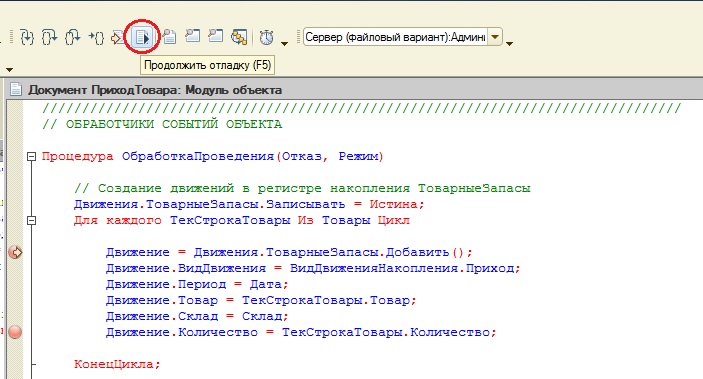Remove the red breakpoint at Количество line
The width and height of the screenshot is (703, 379).
coord(15,332)
